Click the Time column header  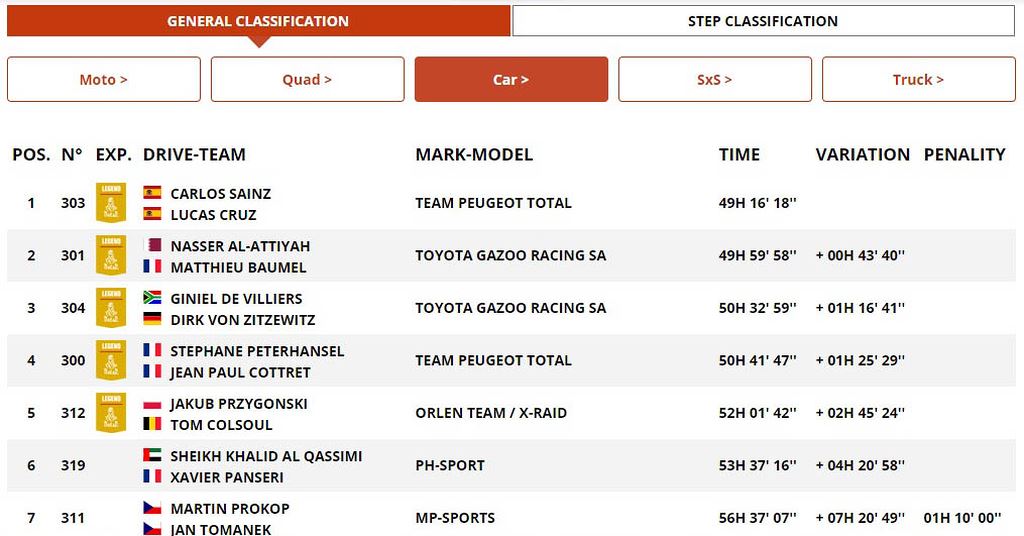[739, 155]
